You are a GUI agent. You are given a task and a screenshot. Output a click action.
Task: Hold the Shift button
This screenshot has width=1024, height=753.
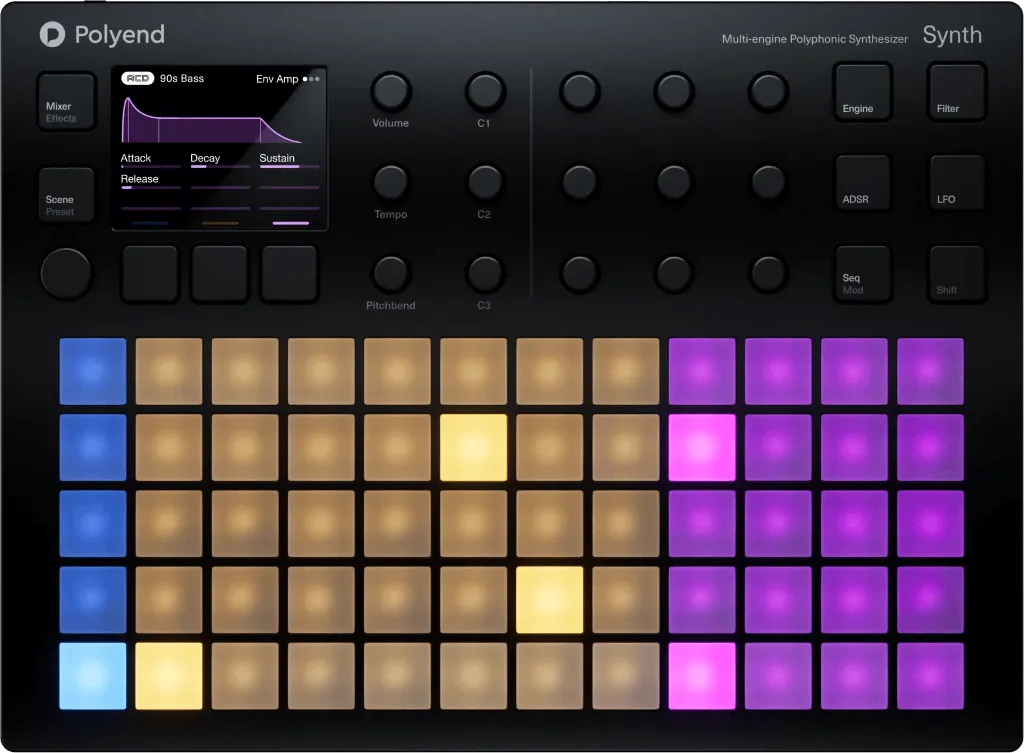[956, 274]
